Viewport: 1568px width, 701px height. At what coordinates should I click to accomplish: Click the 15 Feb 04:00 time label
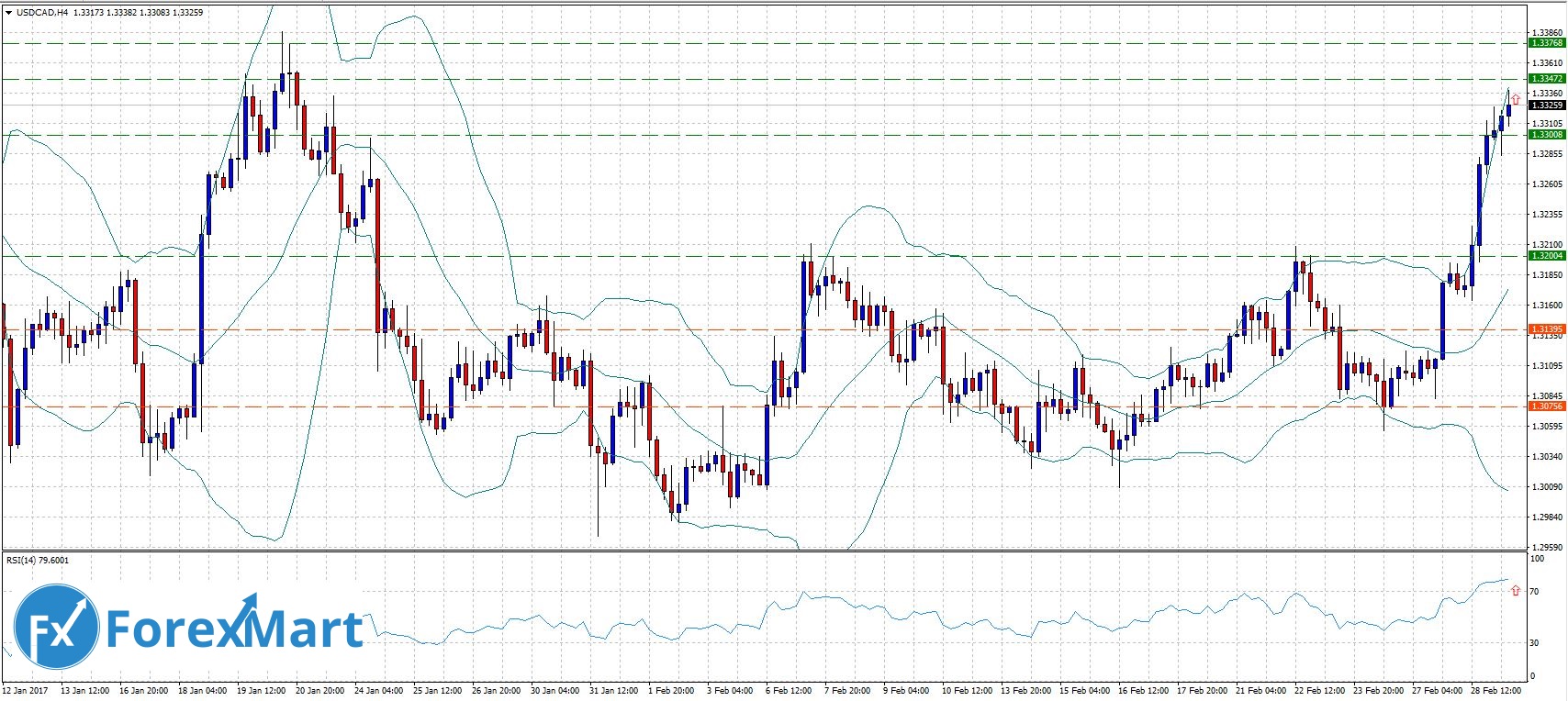pos(1084,690)
